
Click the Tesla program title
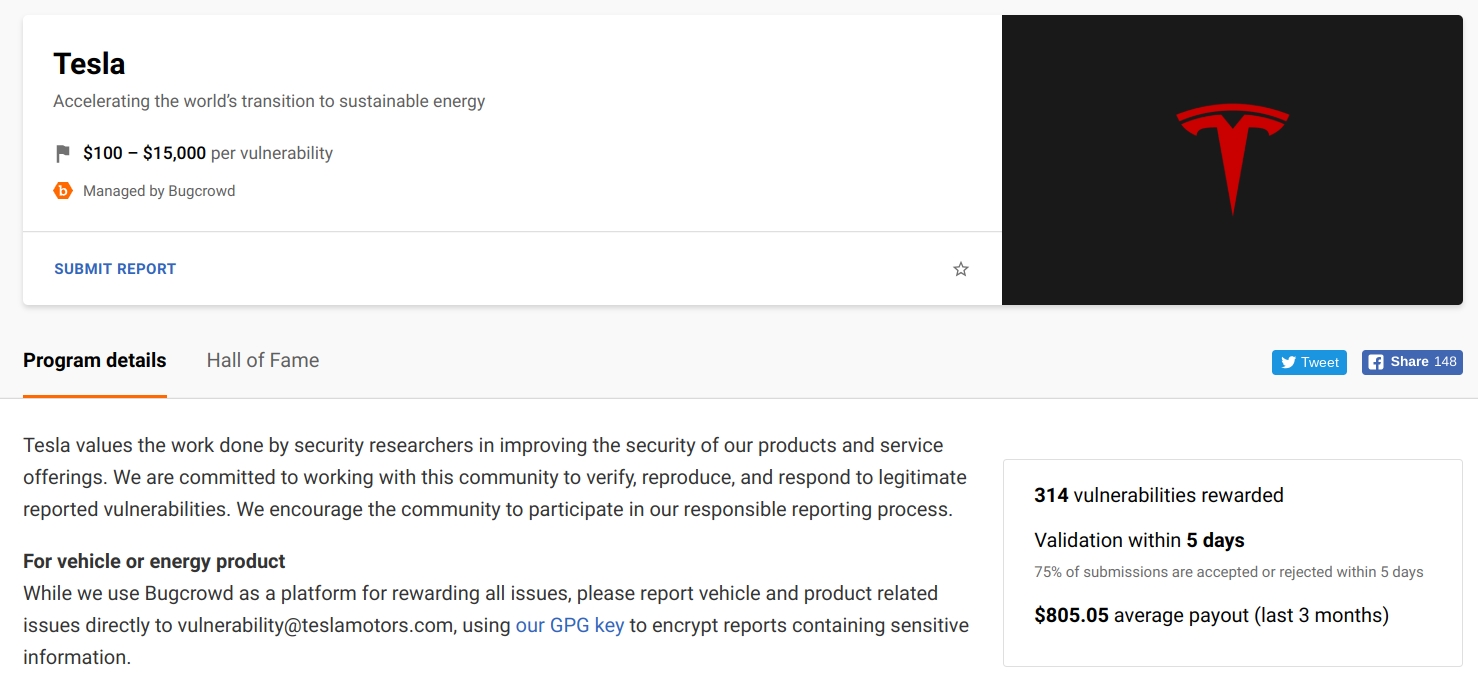(89, 64)
